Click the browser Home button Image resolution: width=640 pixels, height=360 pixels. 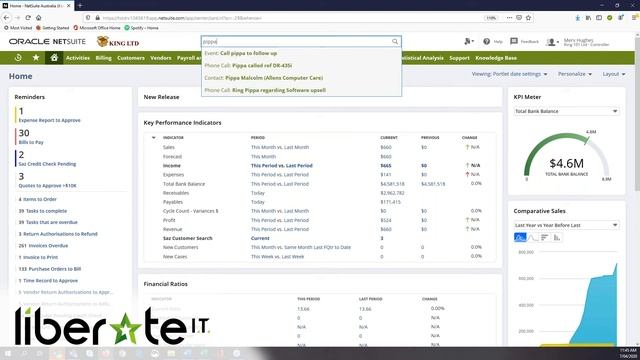(x=38, y=18)
